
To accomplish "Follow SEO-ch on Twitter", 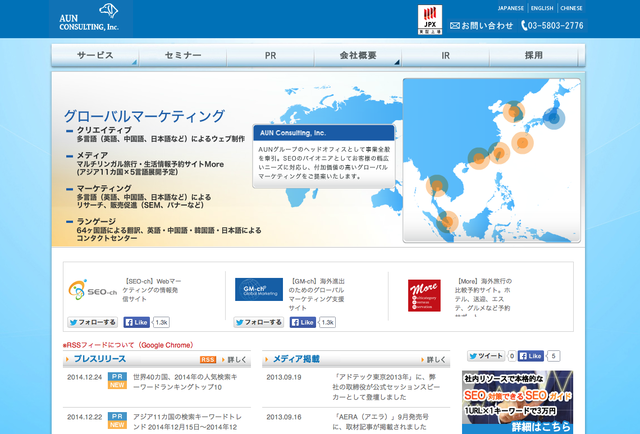I will 93,322.
